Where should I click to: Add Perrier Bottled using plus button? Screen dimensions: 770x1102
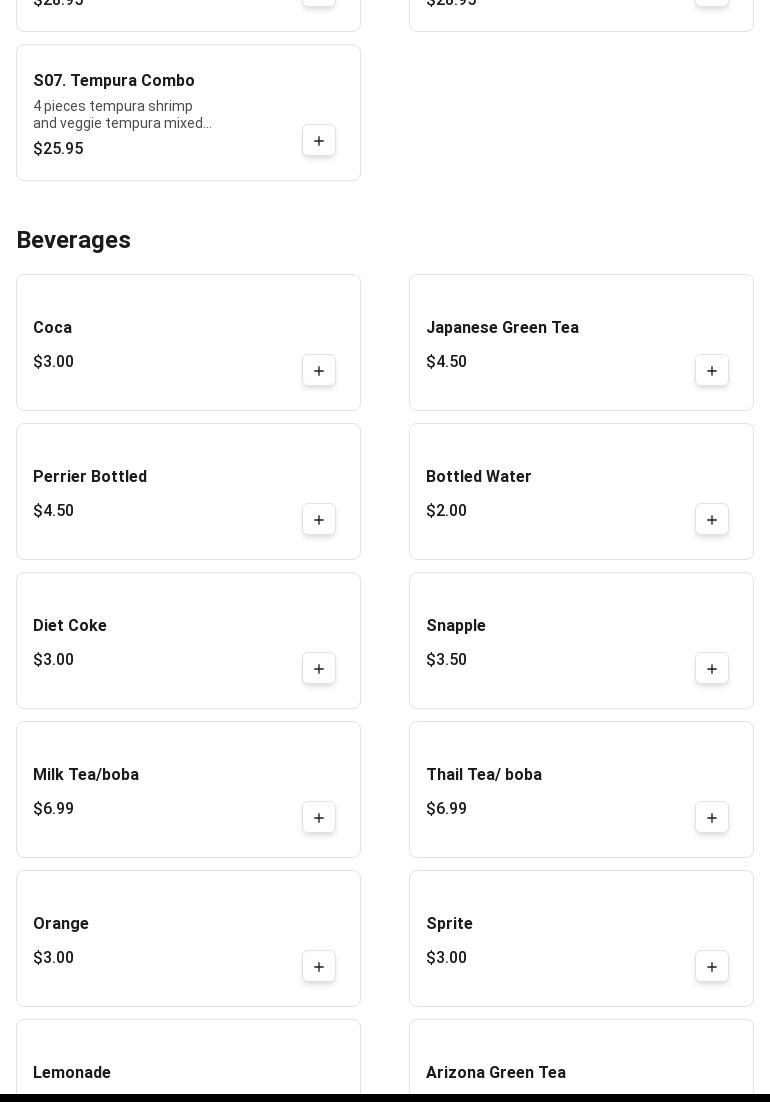pyautogui.click(x=319, y=520)
